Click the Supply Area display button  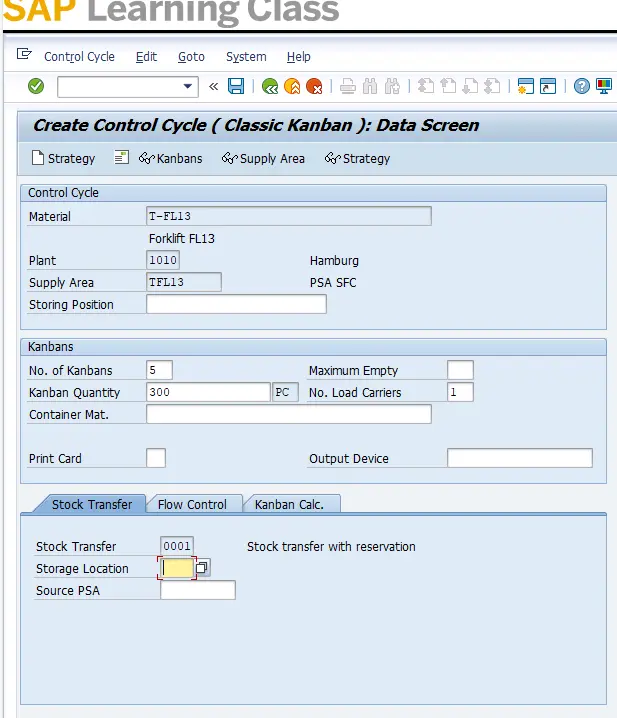(263, 158)
